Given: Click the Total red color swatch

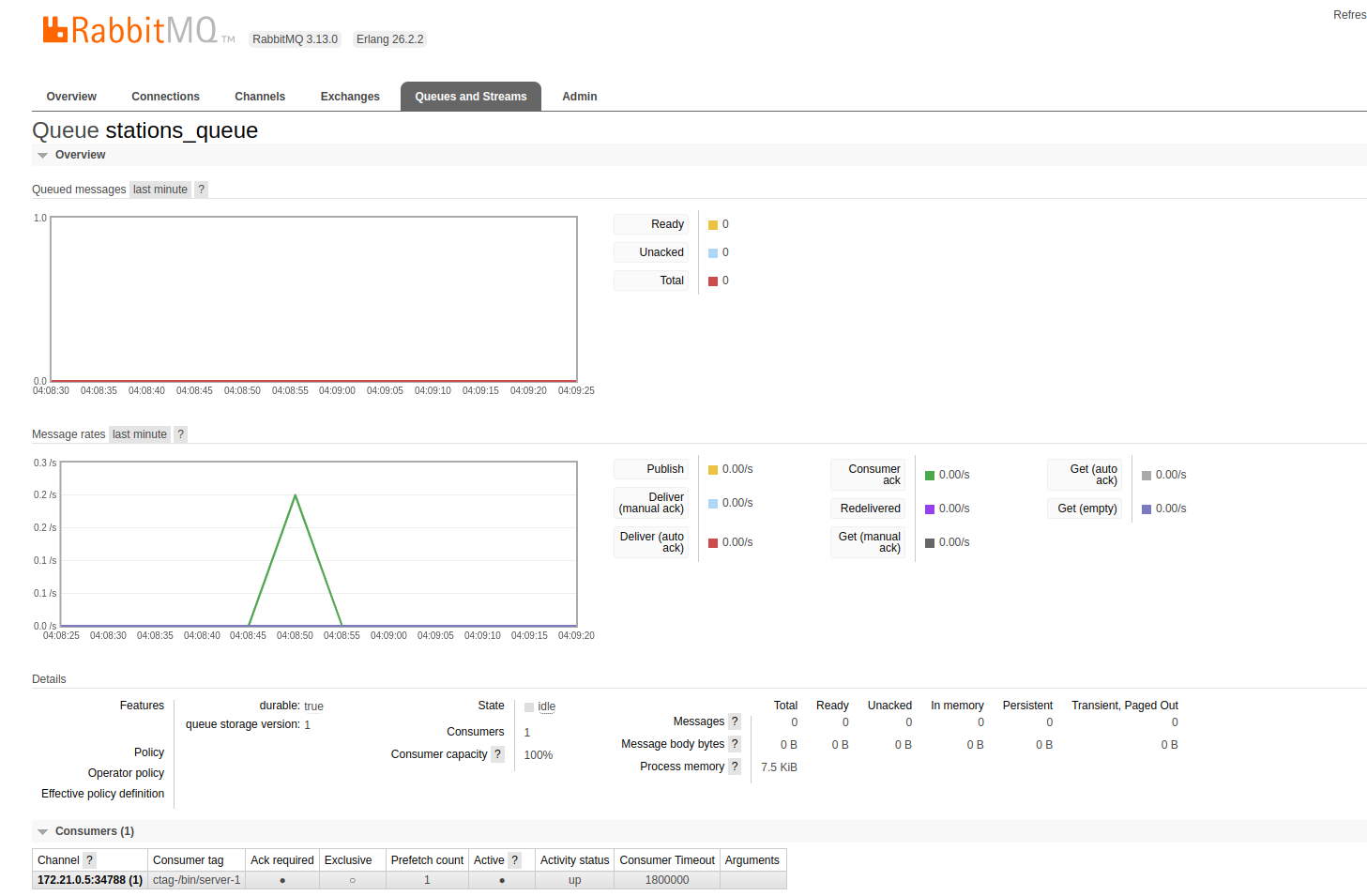Looking at the screenshot, I should coord(713,281).
